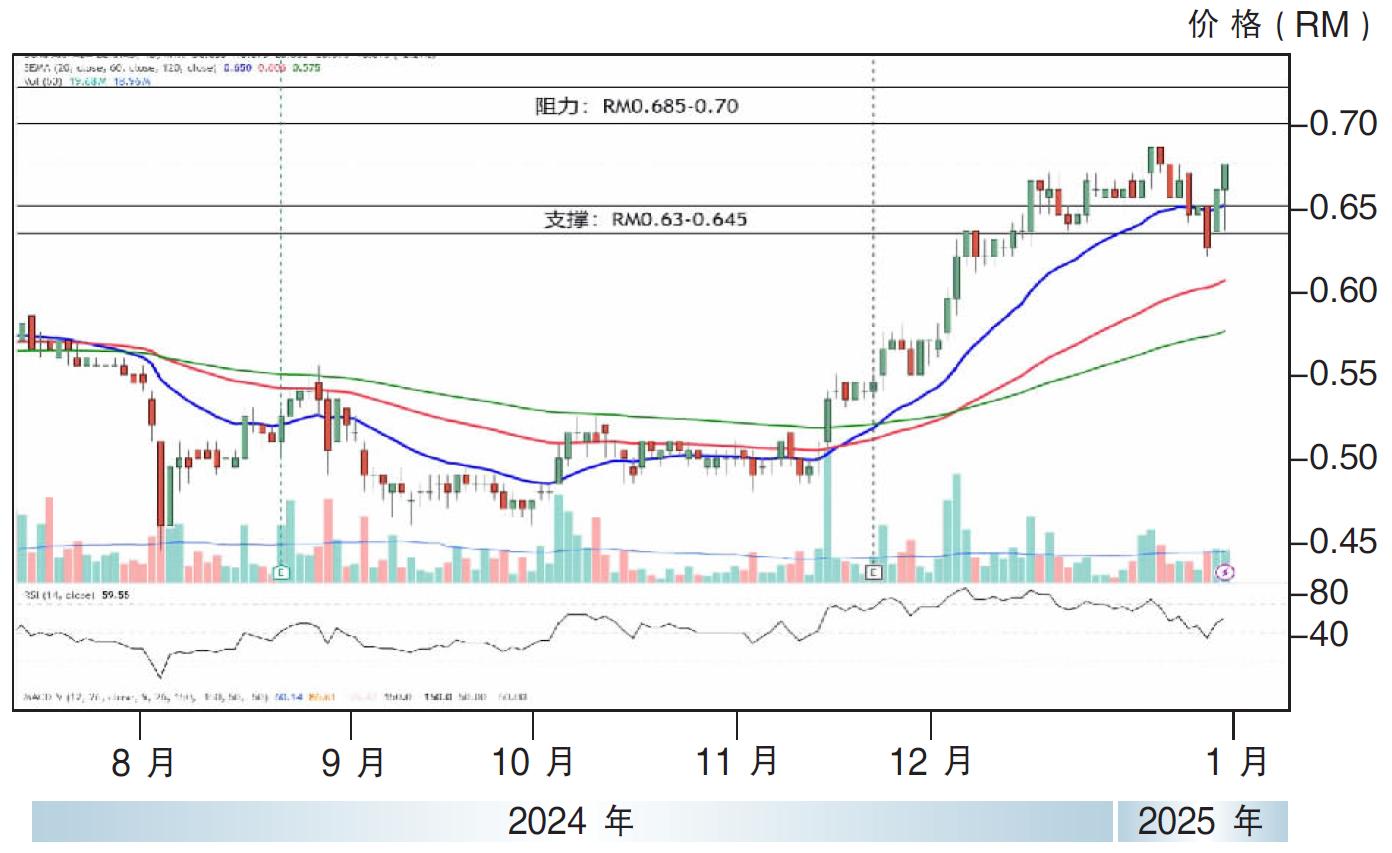1392x853 pixels.
Task: Click the '10 月' month label
Action: [x=533, y=763]
